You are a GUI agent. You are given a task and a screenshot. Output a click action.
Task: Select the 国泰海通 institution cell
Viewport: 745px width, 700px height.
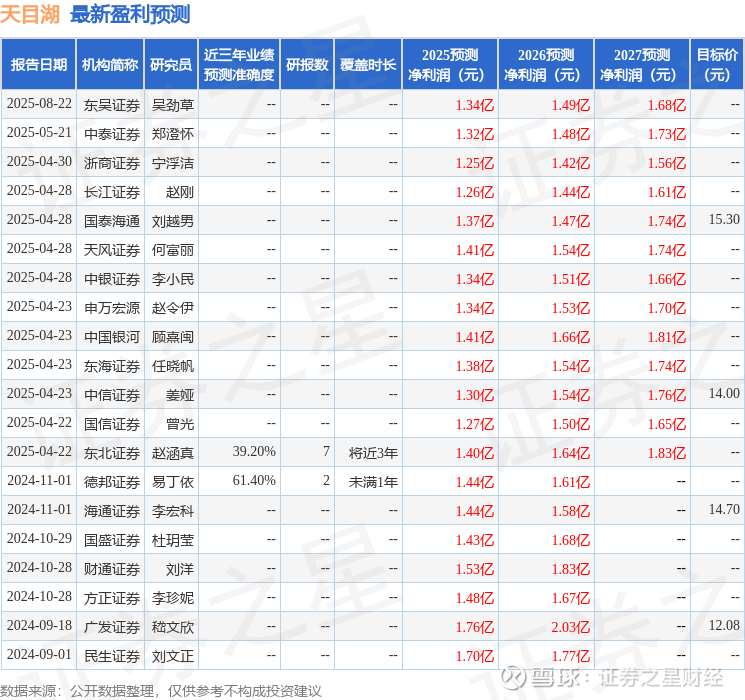click(112, 221)
